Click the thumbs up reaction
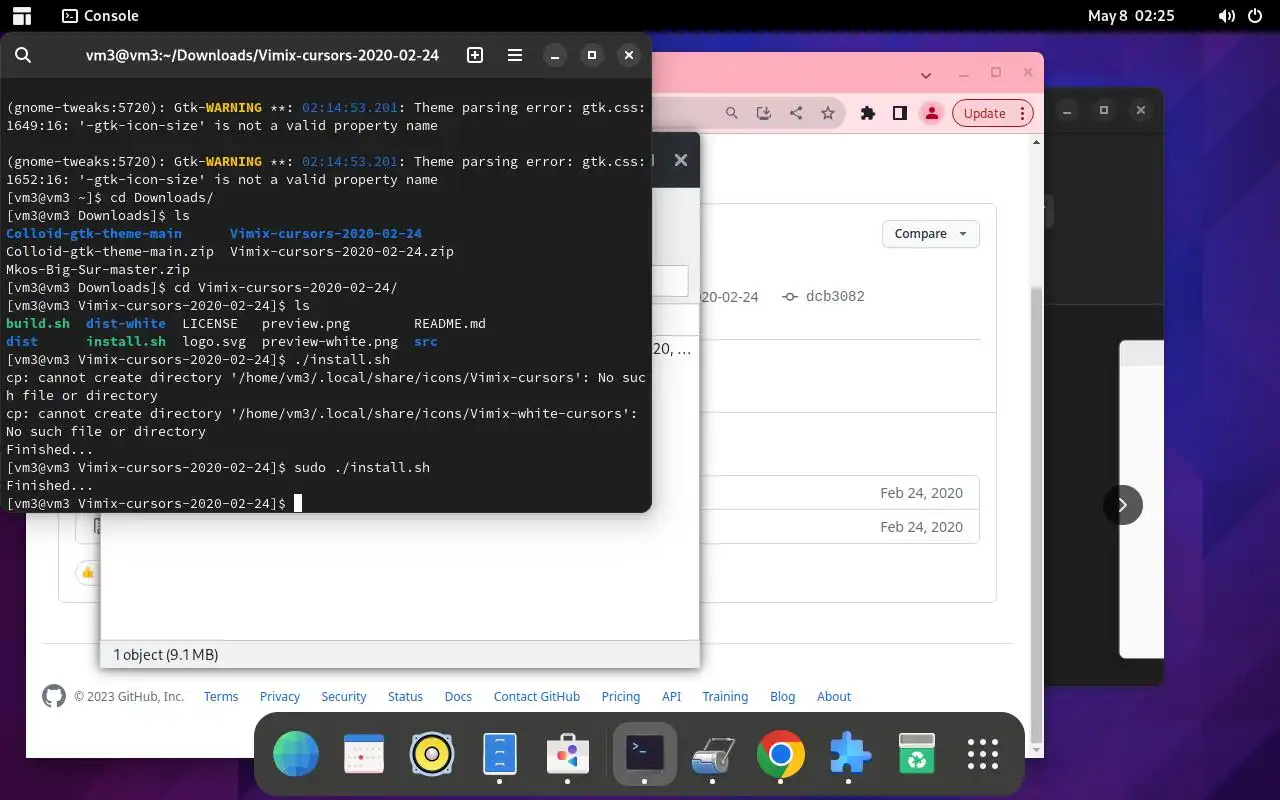 click(x=88, y=573)
